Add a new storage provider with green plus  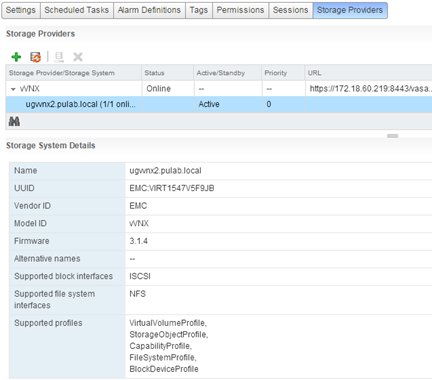16,57
